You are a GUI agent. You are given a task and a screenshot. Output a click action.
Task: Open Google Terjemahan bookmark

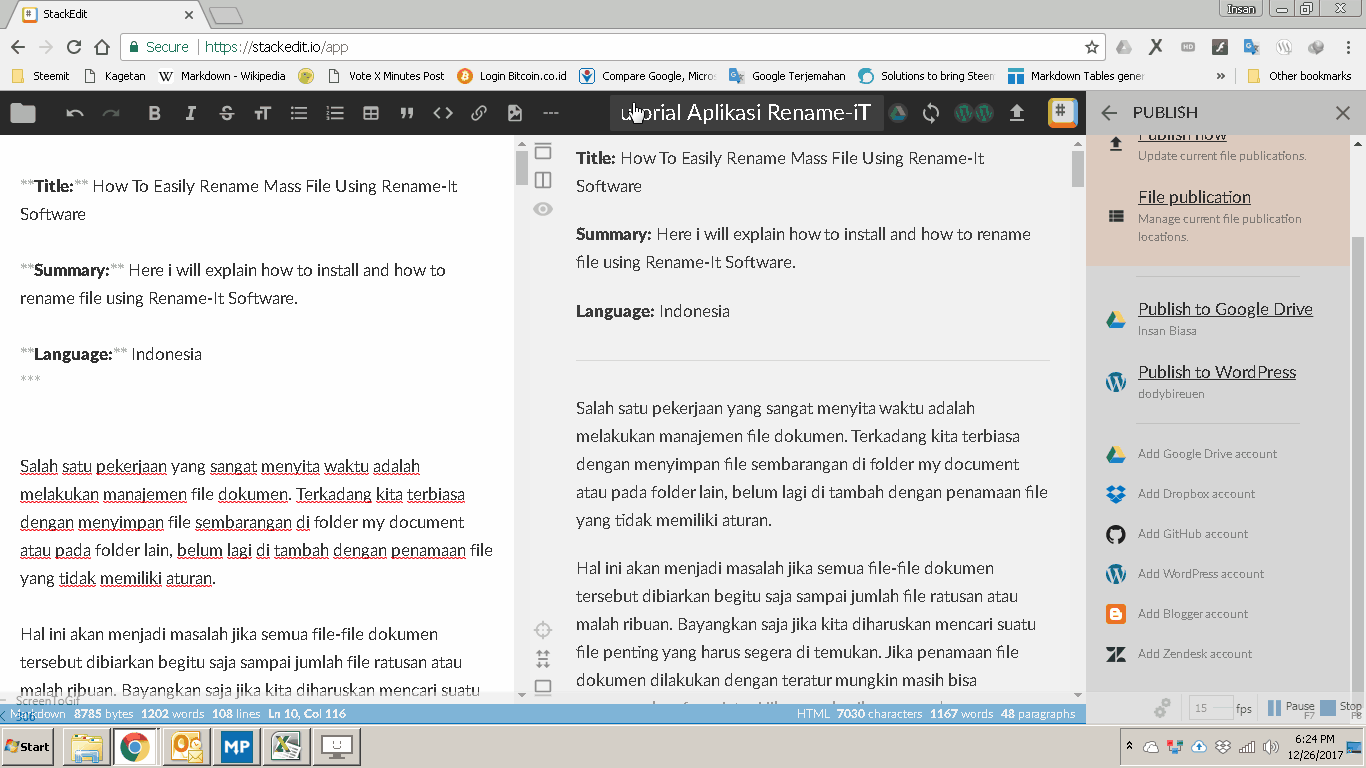(787, 76)
